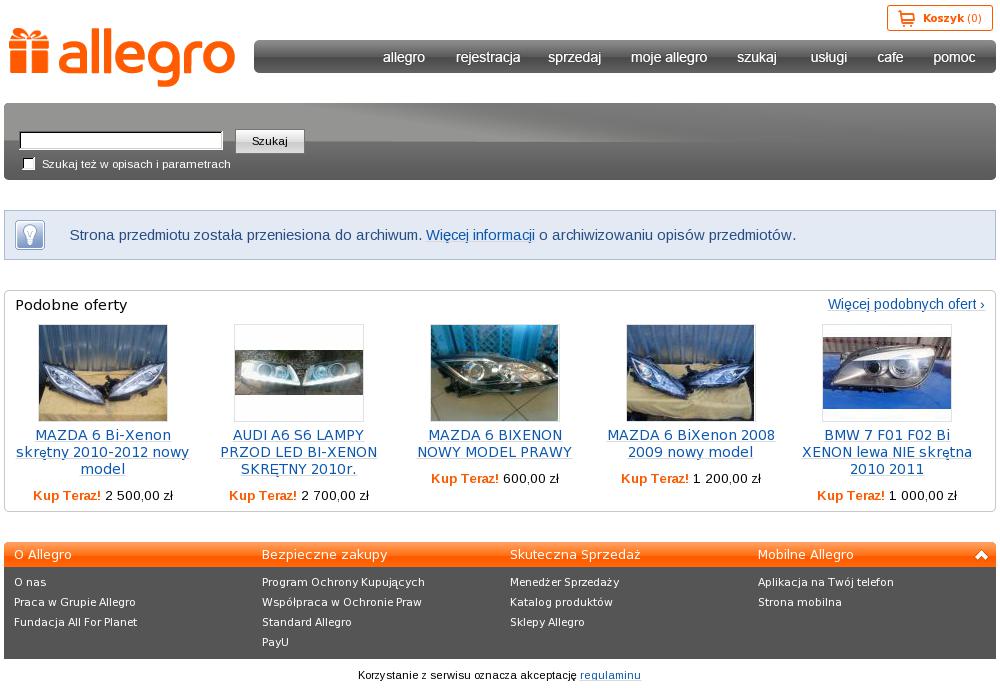Open Więcej podobnych ofert link

(x=906, y=304)
